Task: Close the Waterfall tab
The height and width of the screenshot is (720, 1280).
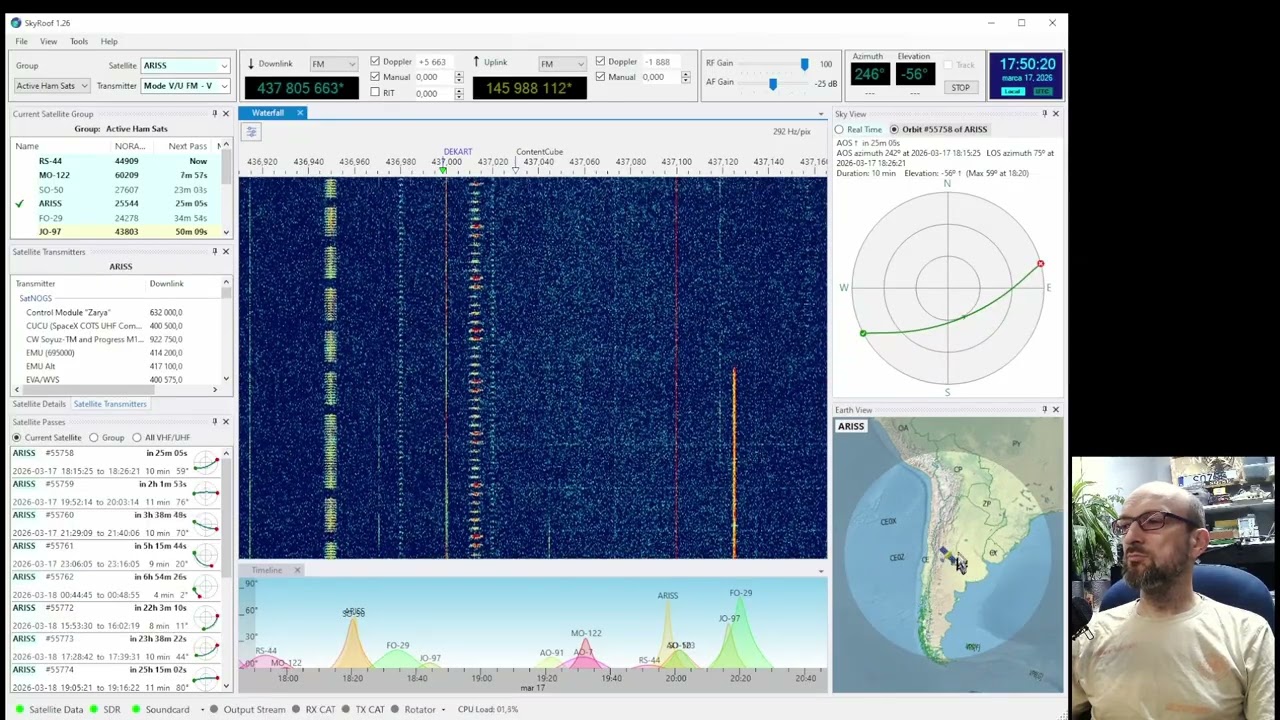Action: 299,113
